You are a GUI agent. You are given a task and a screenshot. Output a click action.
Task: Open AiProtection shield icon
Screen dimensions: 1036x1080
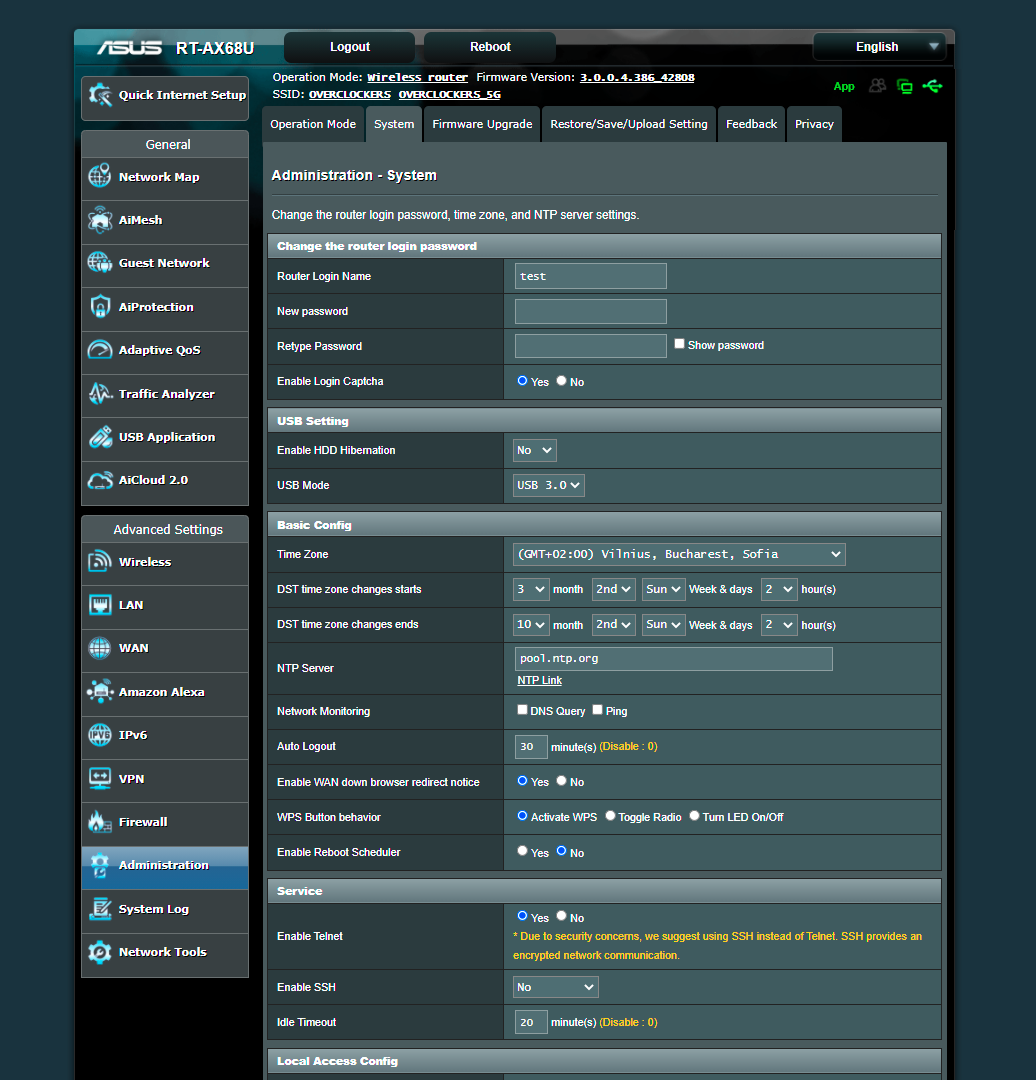pos(100,307)
